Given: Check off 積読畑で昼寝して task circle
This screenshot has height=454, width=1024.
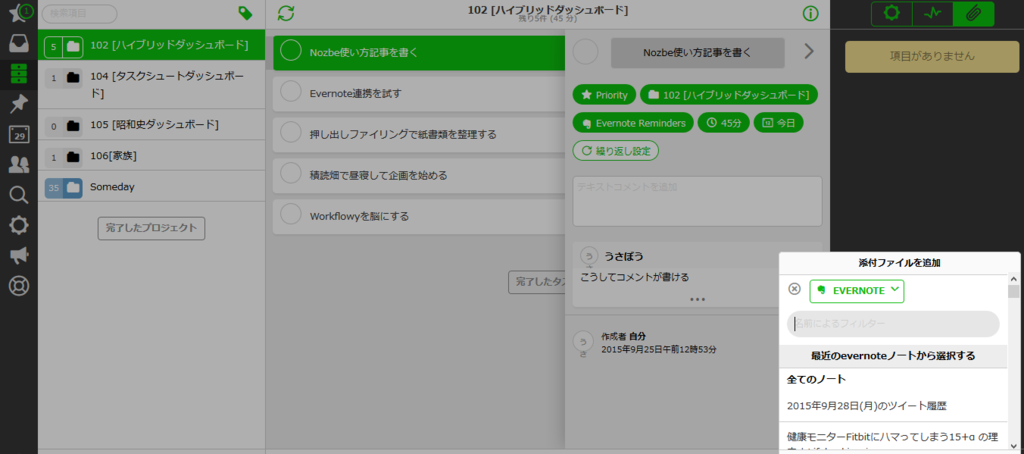Looking at the screenshot, I should [x=290, y=174].
